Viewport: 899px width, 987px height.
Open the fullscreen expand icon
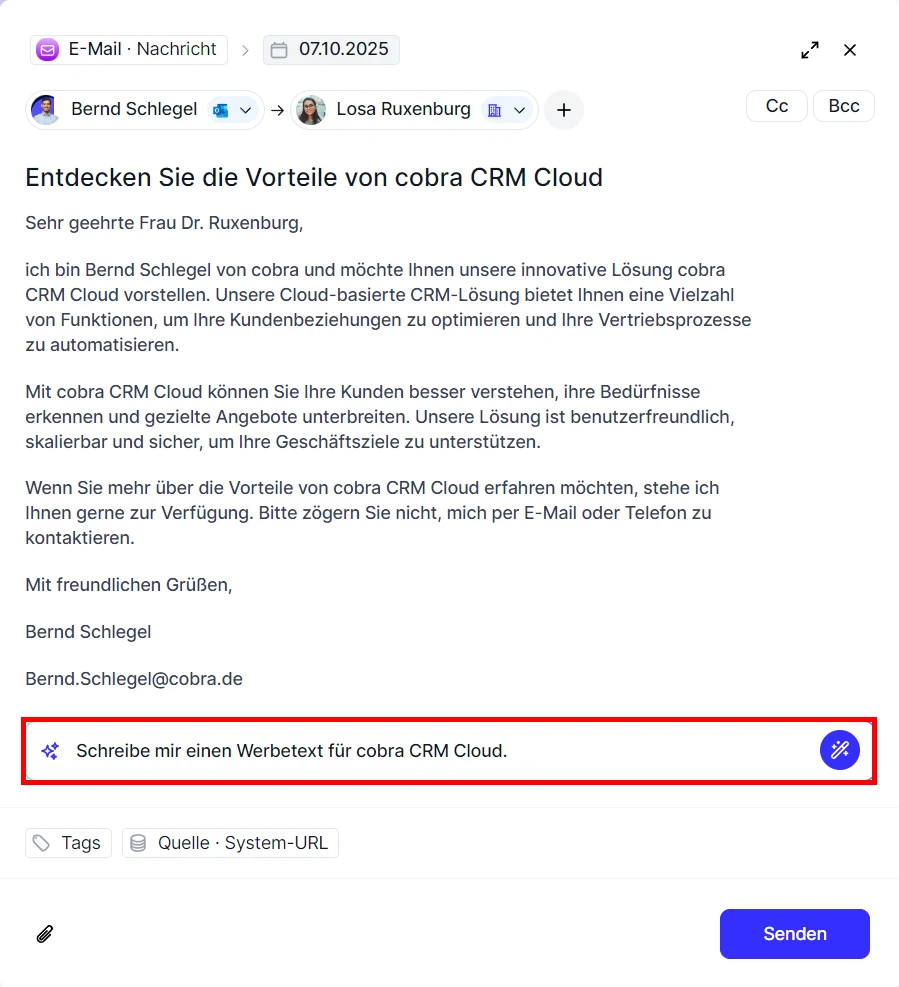tap(810, 49)
